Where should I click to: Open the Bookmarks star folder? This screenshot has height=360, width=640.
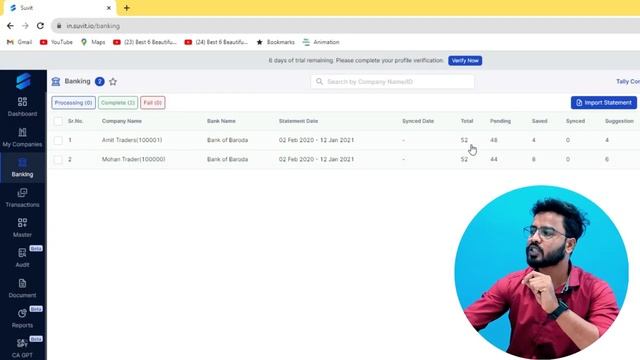[x=276, y=42]
